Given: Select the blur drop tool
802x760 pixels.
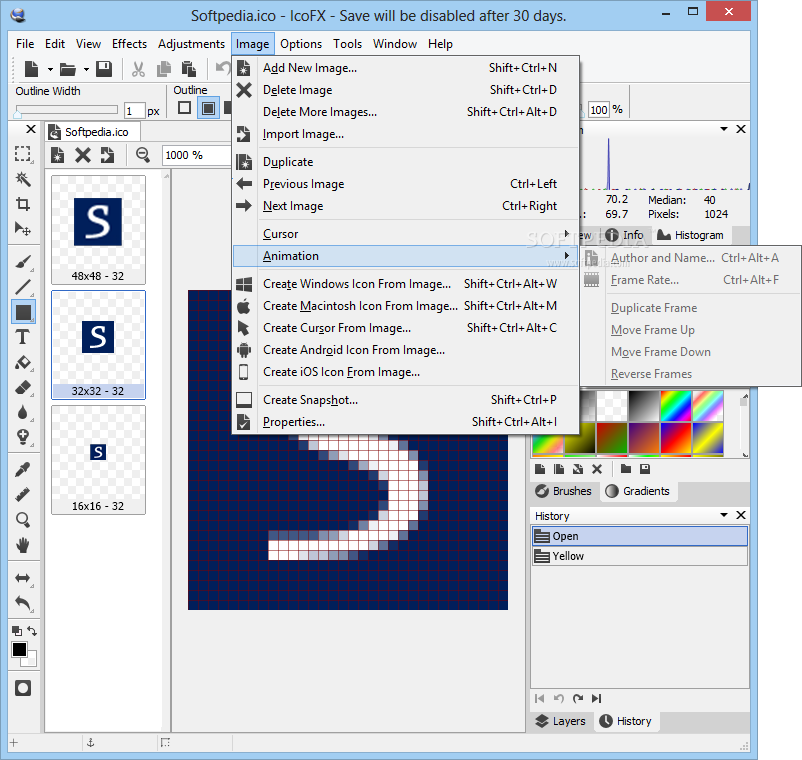Looking at the screenshot, I should coord(23,412).
